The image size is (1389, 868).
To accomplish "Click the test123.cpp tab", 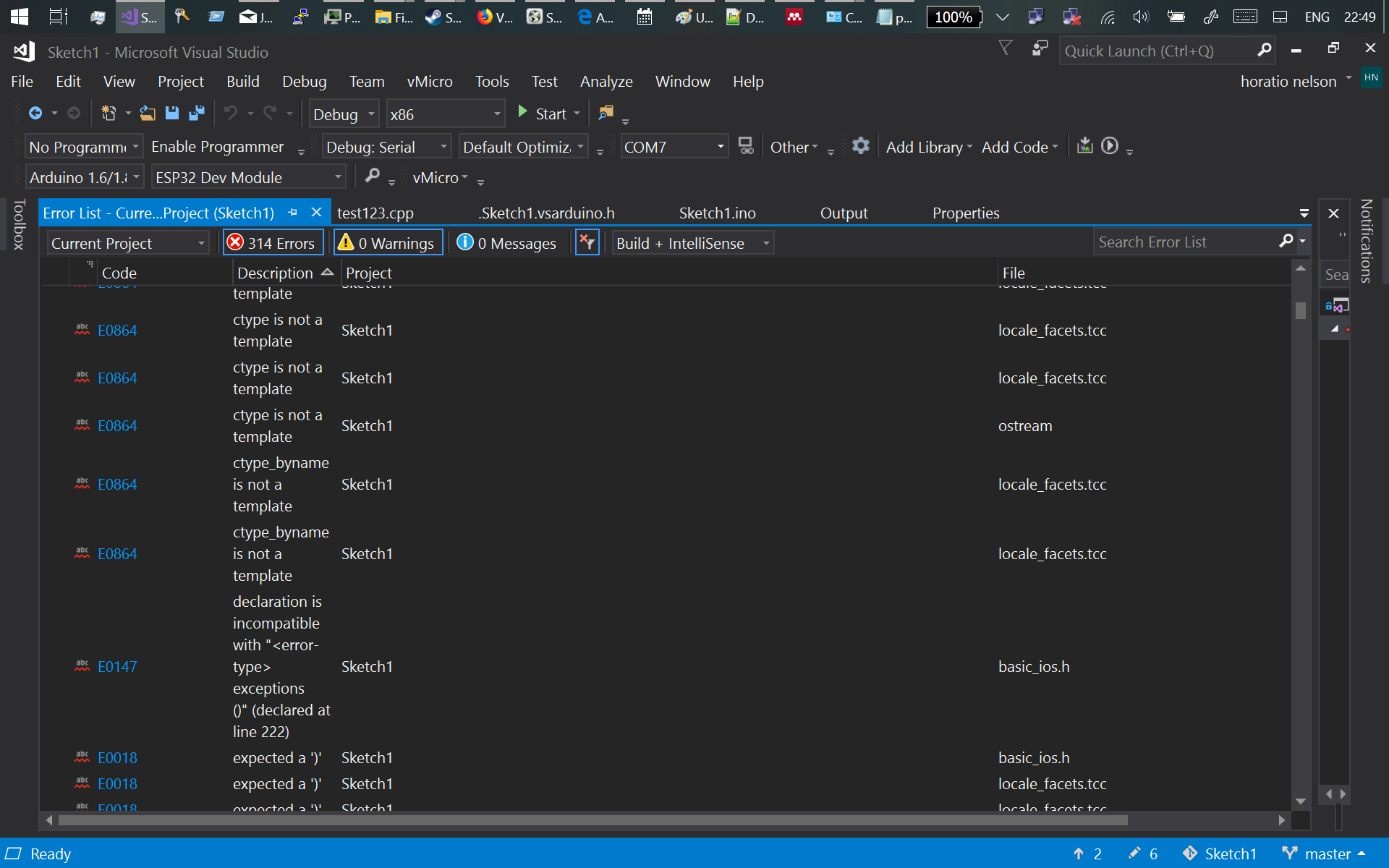I will 376,212.
